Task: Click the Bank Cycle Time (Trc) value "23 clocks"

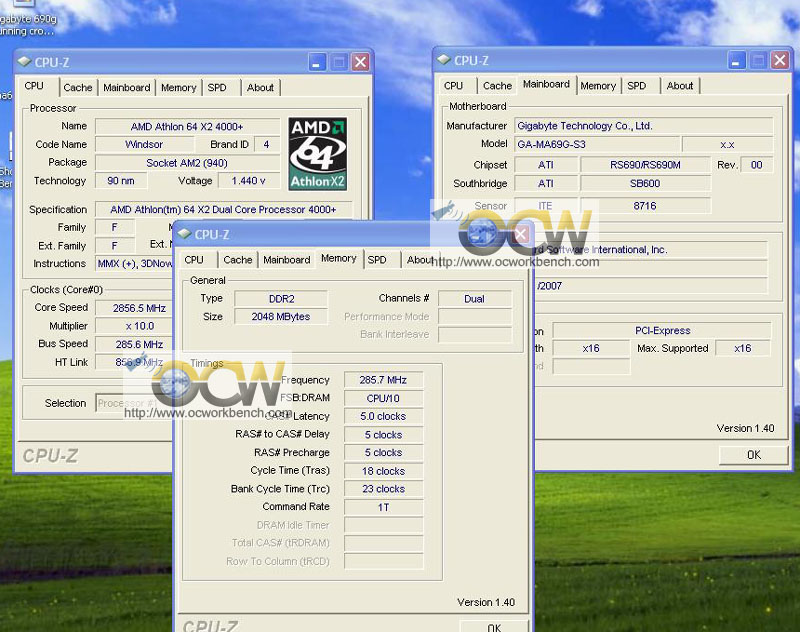Action: (383, 489)
